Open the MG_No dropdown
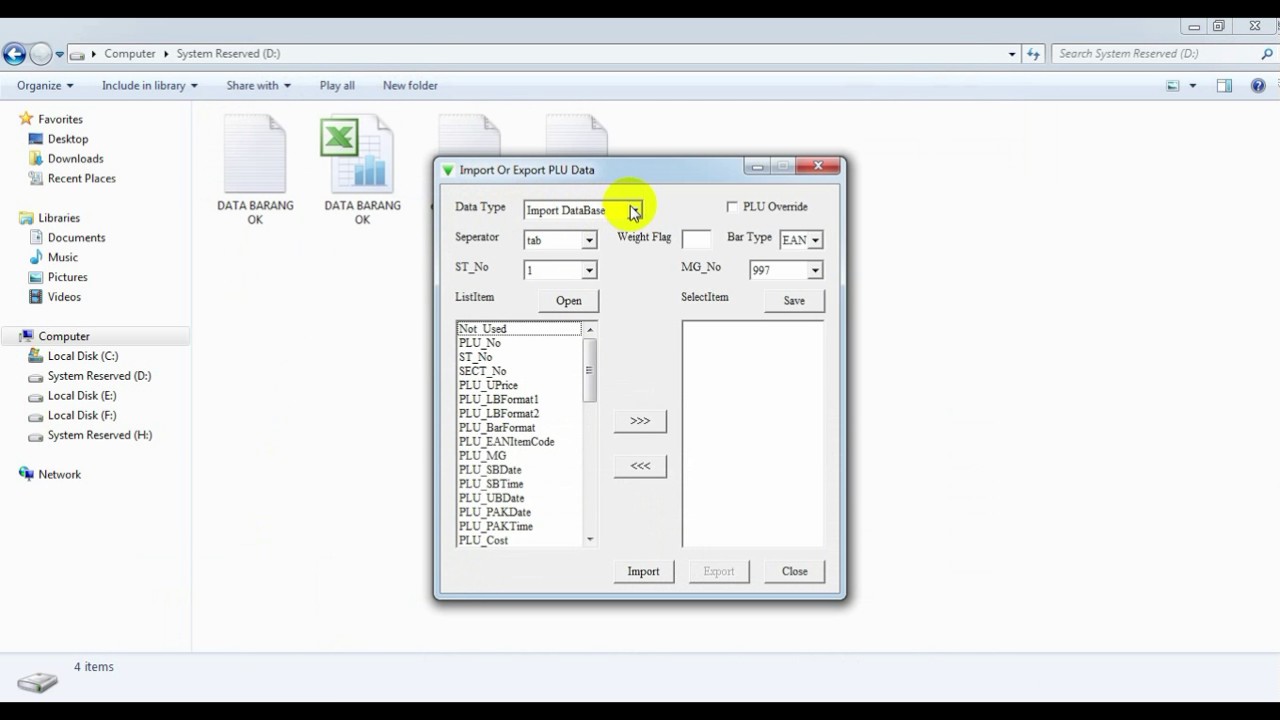Image resolution: width=1280 pixels, height=720 pixels. pyautogui.click(x=815, y=270)
